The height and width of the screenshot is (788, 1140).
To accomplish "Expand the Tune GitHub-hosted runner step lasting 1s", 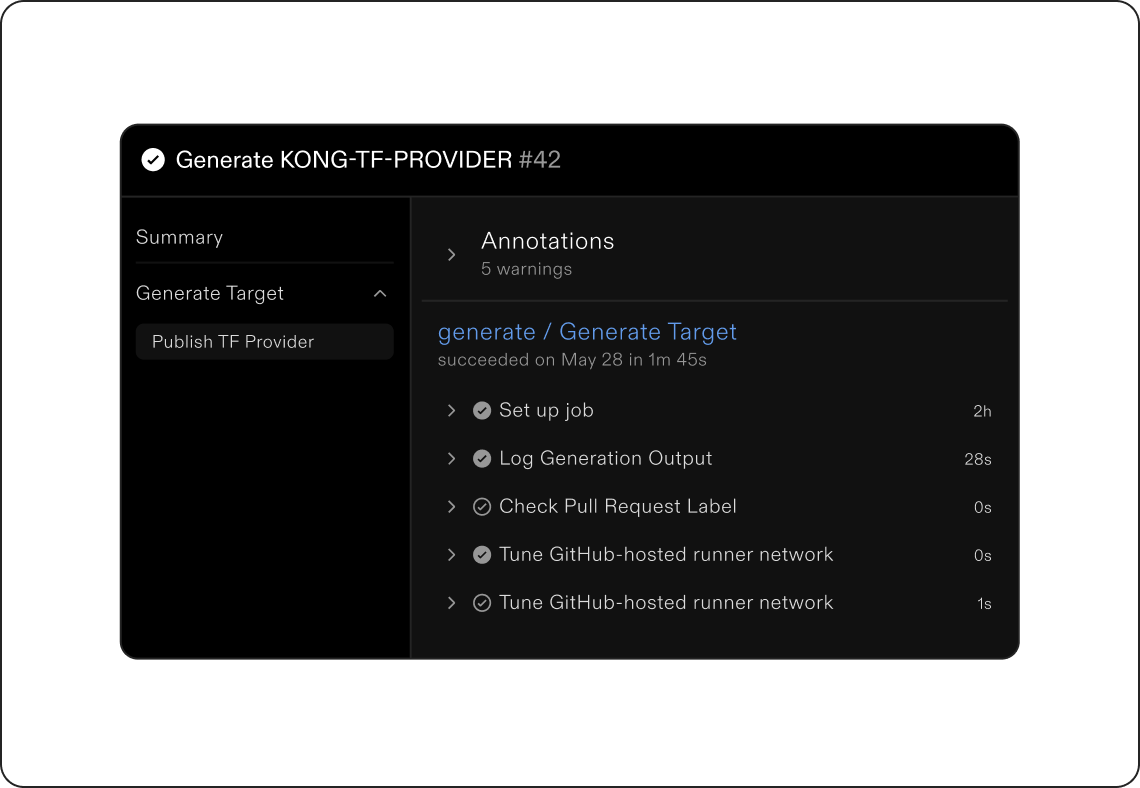I will (451, 603).
